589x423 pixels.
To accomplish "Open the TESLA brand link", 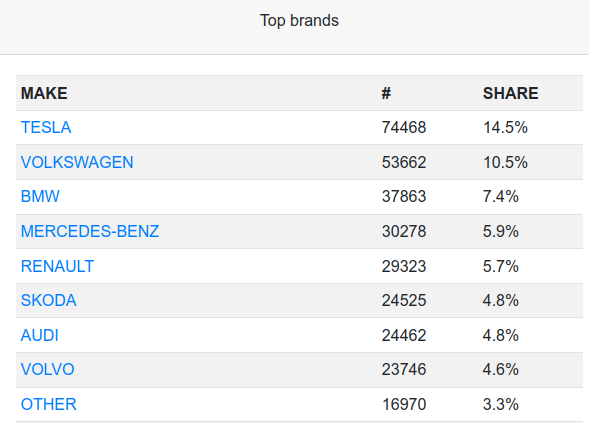I will click(x=46, y=127).
